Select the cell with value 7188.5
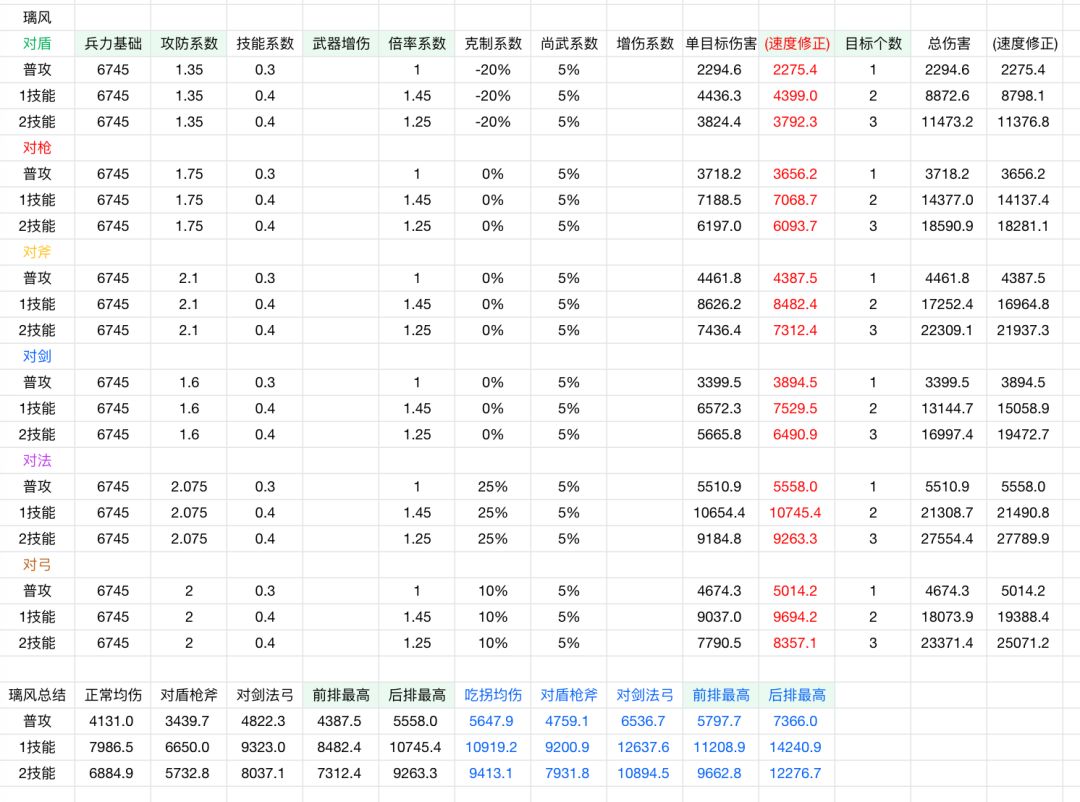 tap(719, 200)
